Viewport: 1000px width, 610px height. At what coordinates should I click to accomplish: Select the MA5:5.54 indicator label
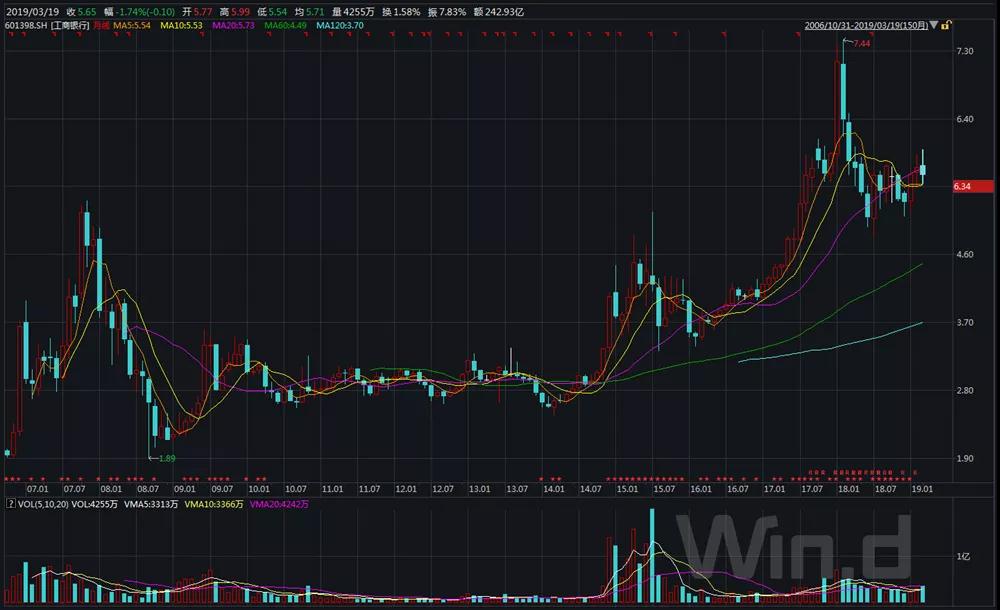132,24
